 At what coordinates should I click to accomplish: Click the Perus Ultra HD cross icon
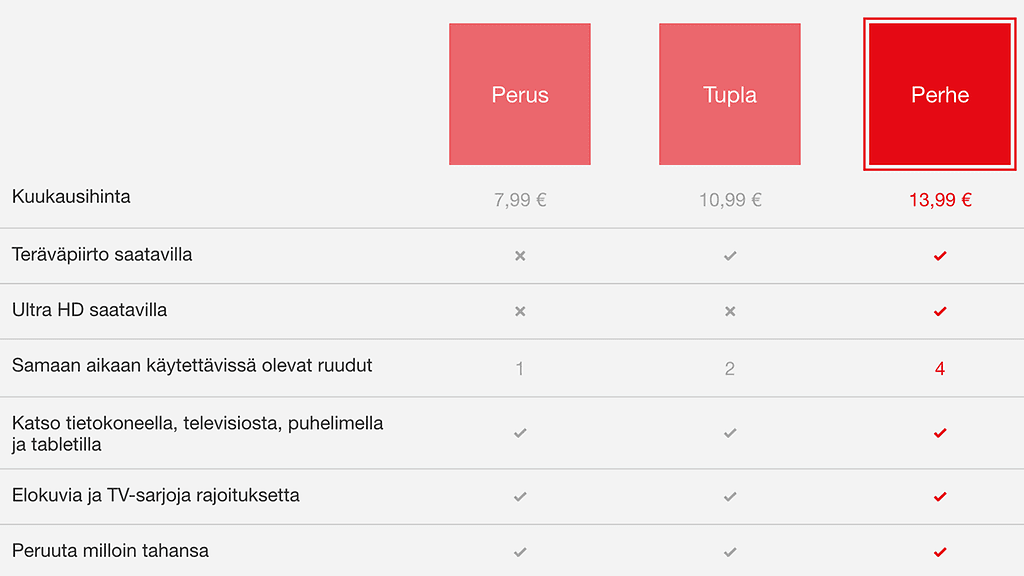[520, 311]
